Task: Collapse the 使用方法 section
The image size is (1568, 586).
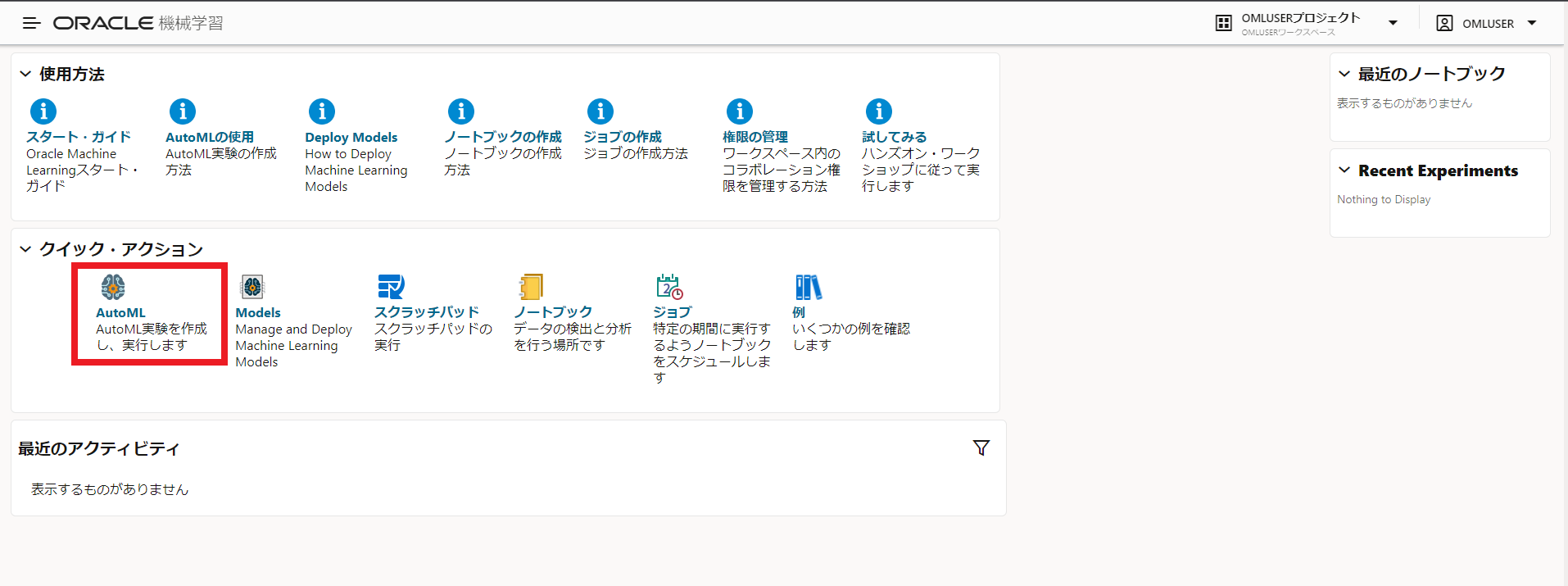Action: 25,74
